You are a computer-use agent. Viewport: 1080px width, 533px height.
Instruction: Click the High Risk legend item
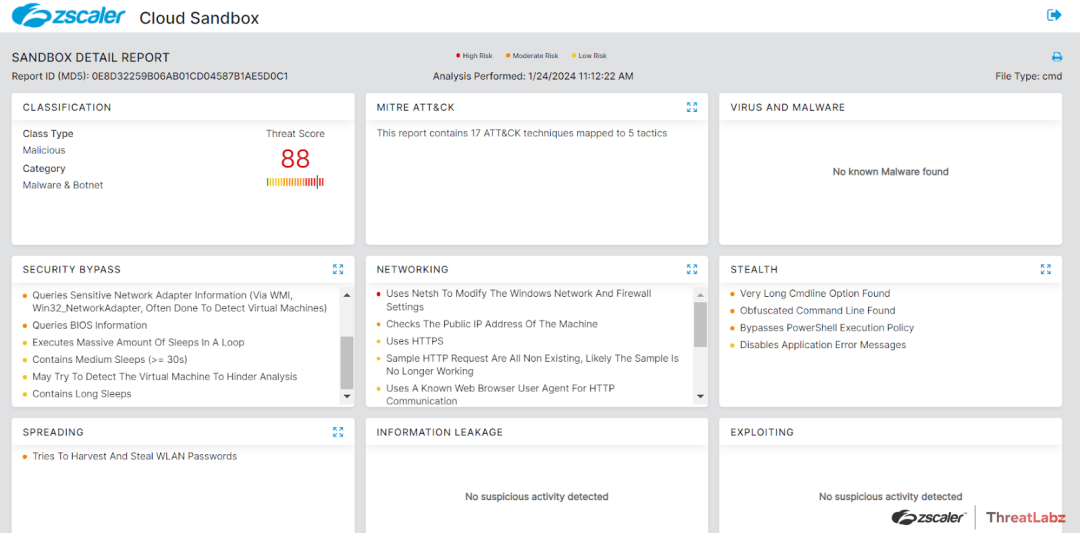pos(475,56)
